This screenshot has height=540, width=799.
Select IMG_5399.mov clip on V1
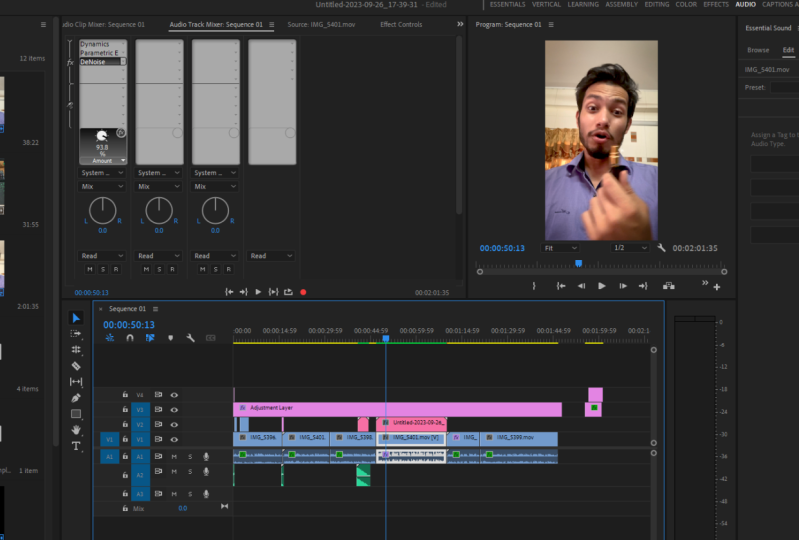(x=519, y=439)
